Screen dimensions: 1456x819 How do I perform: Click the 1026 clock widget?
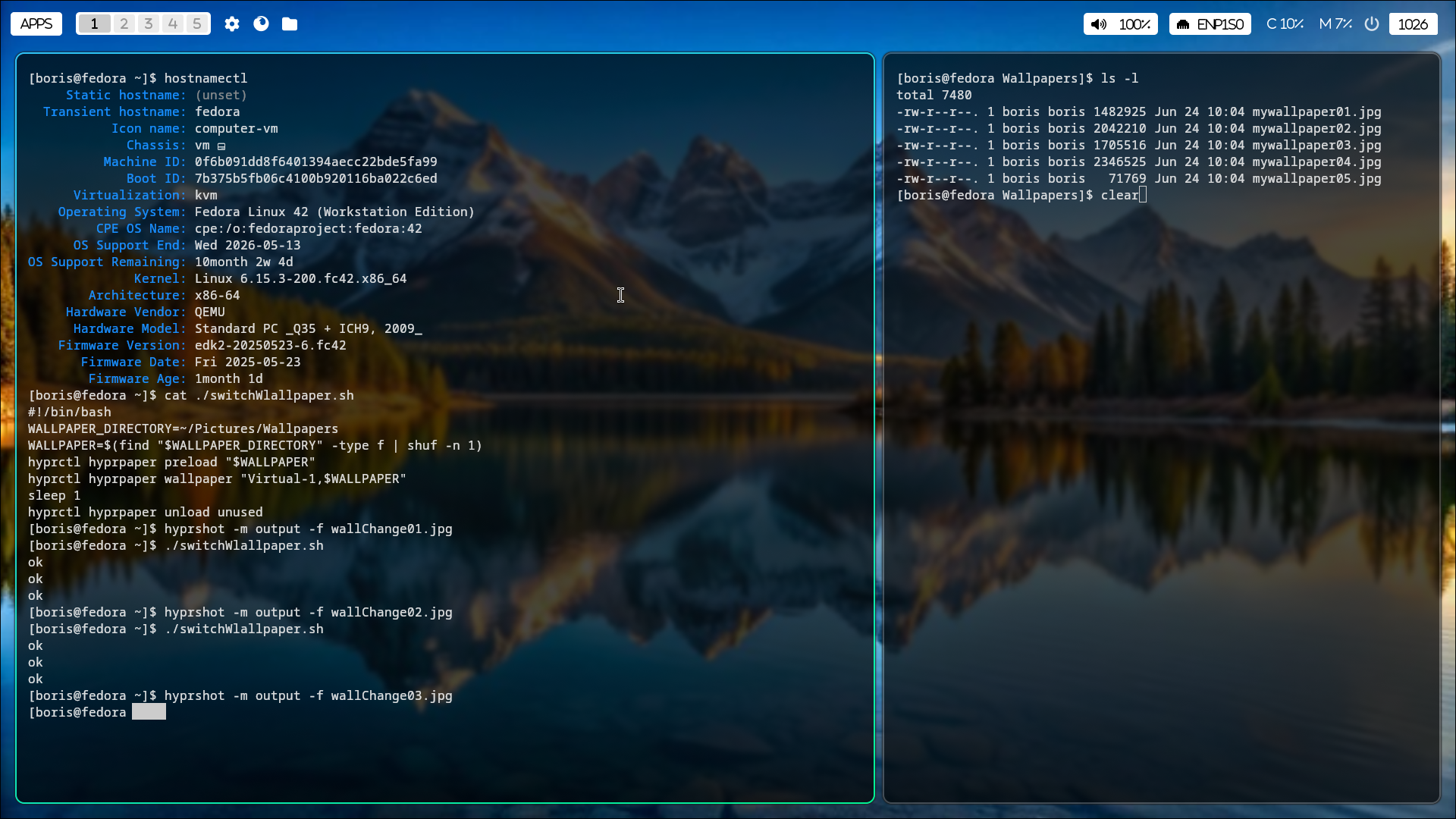click(1413, 24)
